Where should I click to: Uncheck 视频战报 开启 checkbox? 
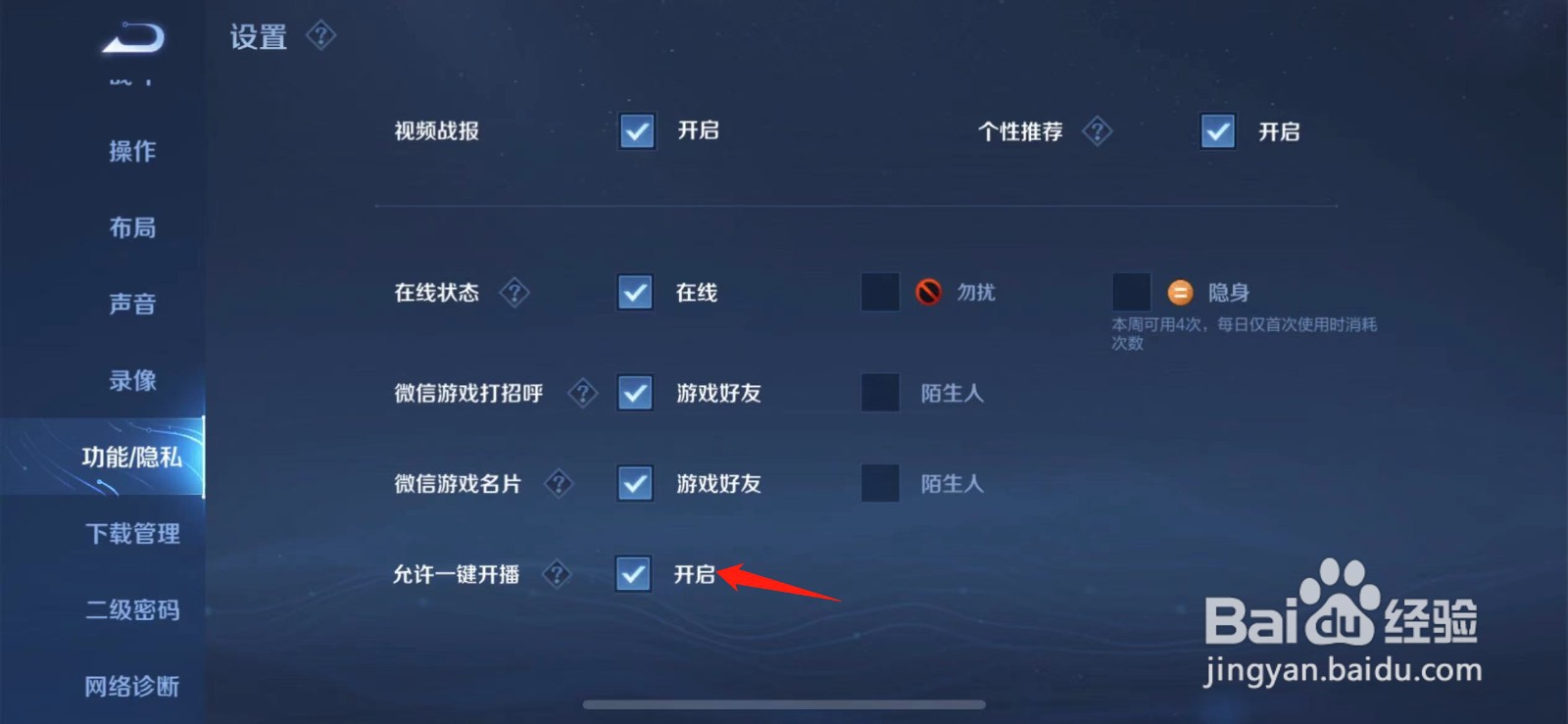637,130
